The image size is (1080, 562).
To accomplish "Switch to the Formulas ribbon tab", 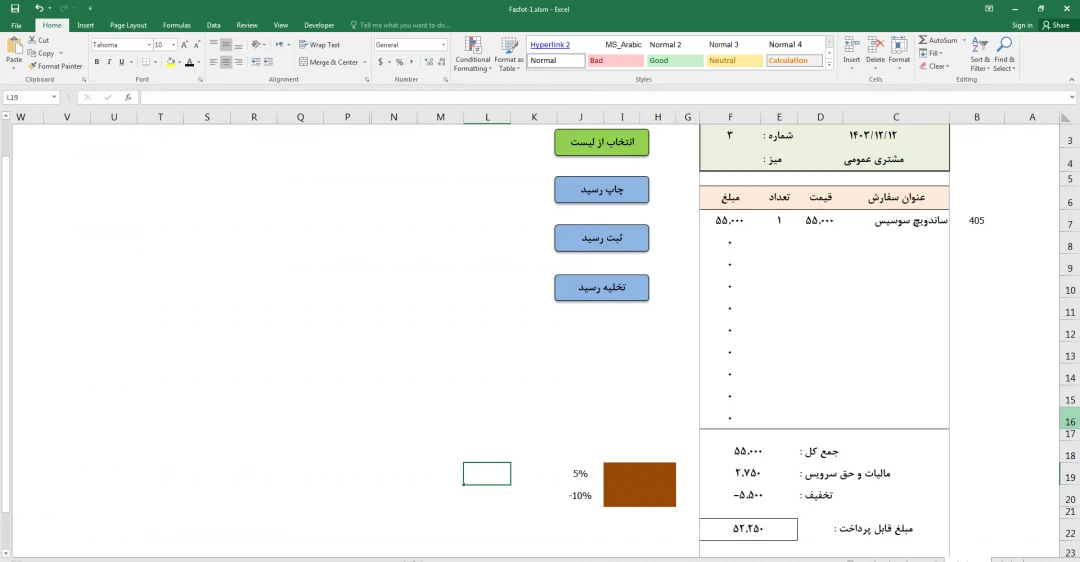I will point(176,25).
